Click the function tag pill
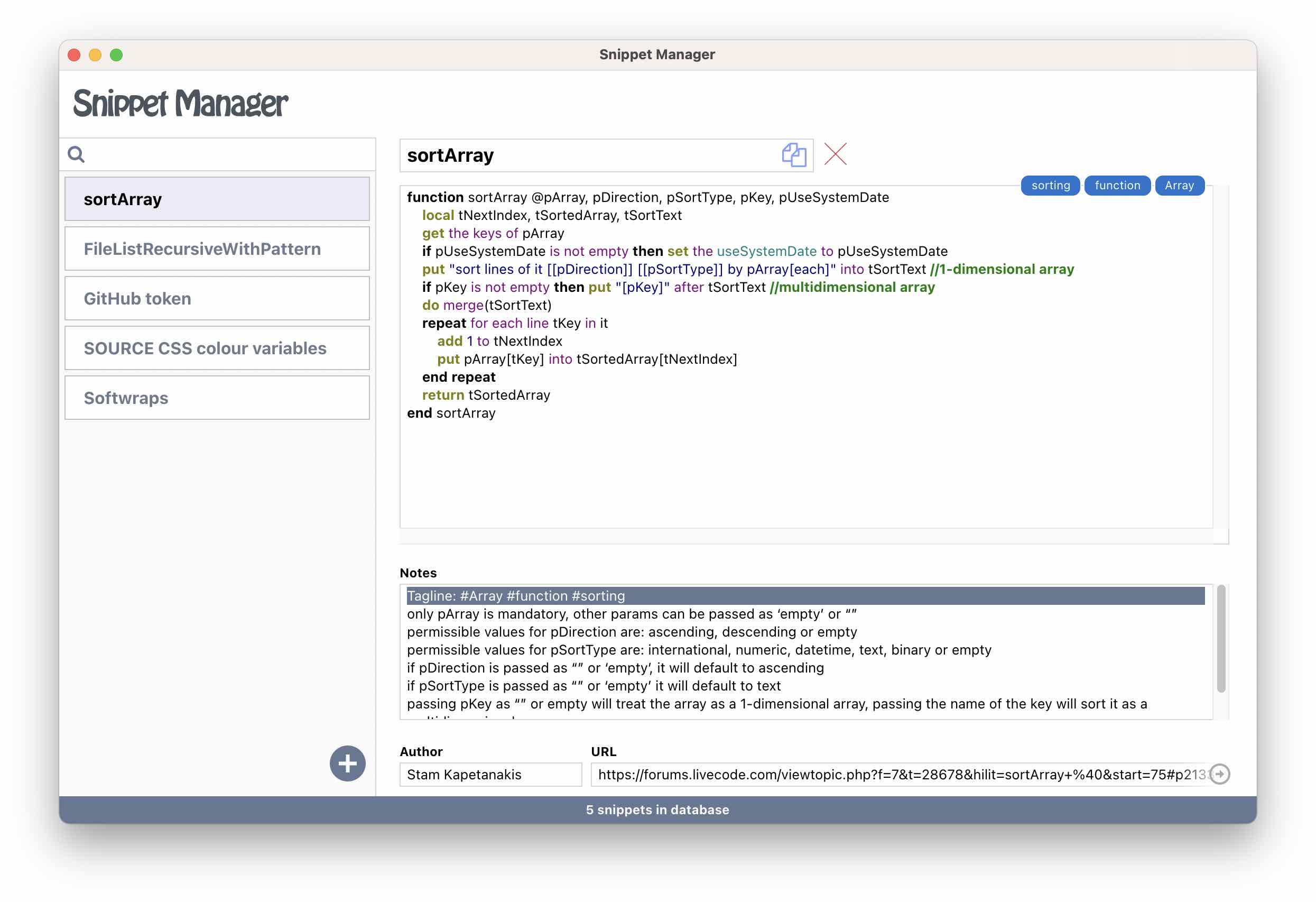 [1117, 185]
